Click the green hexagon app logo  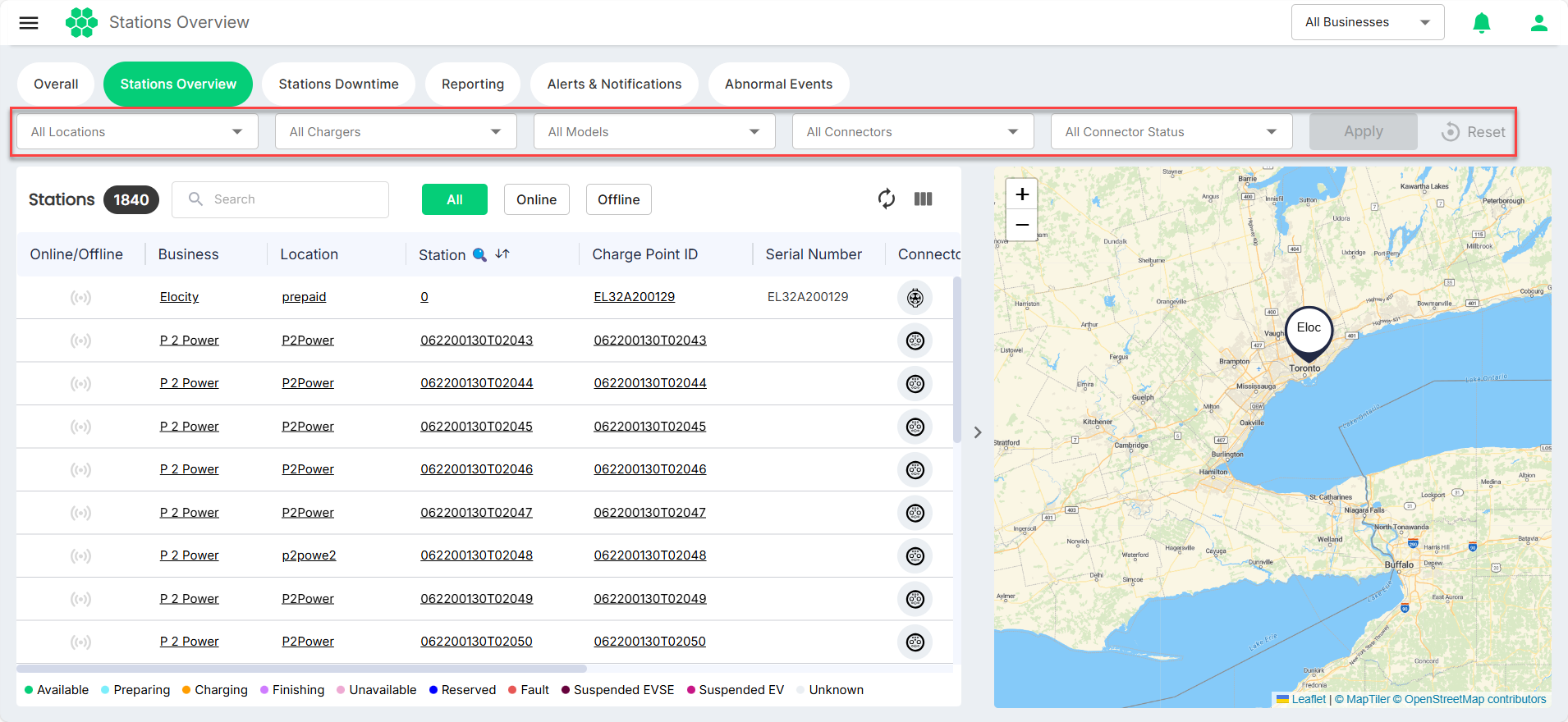(x=81, y=22)
